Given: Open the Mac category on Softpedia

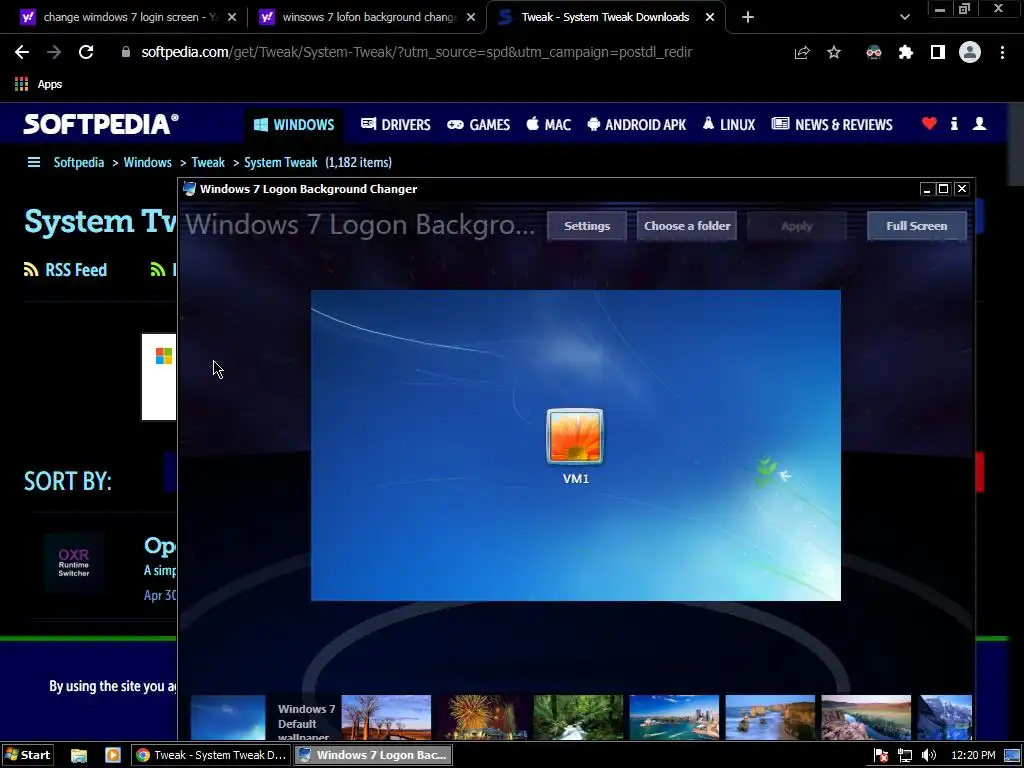Looking at the screenshot, I should 549,125.
